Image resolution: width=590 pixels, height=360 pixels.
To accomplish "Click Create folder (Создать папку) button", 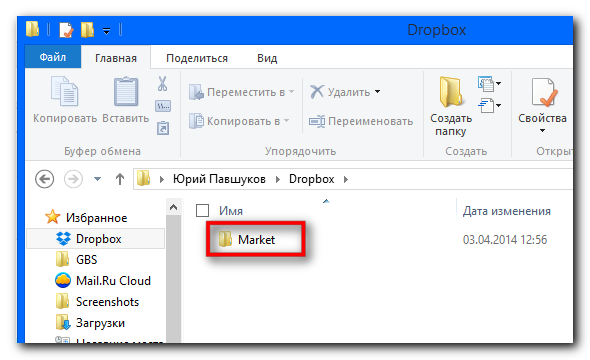I will click(x=451, y=106).
